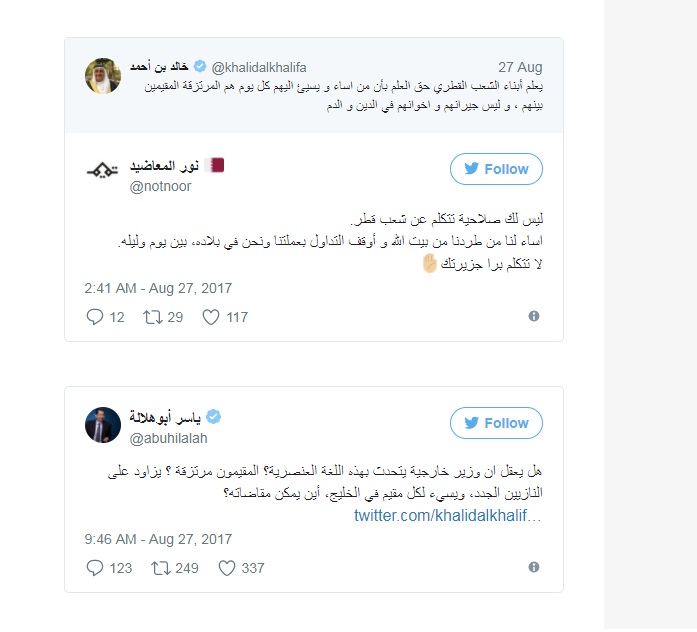Retweet the @abuhilalah tweet

pyautogui.click(x=159, y=568)
